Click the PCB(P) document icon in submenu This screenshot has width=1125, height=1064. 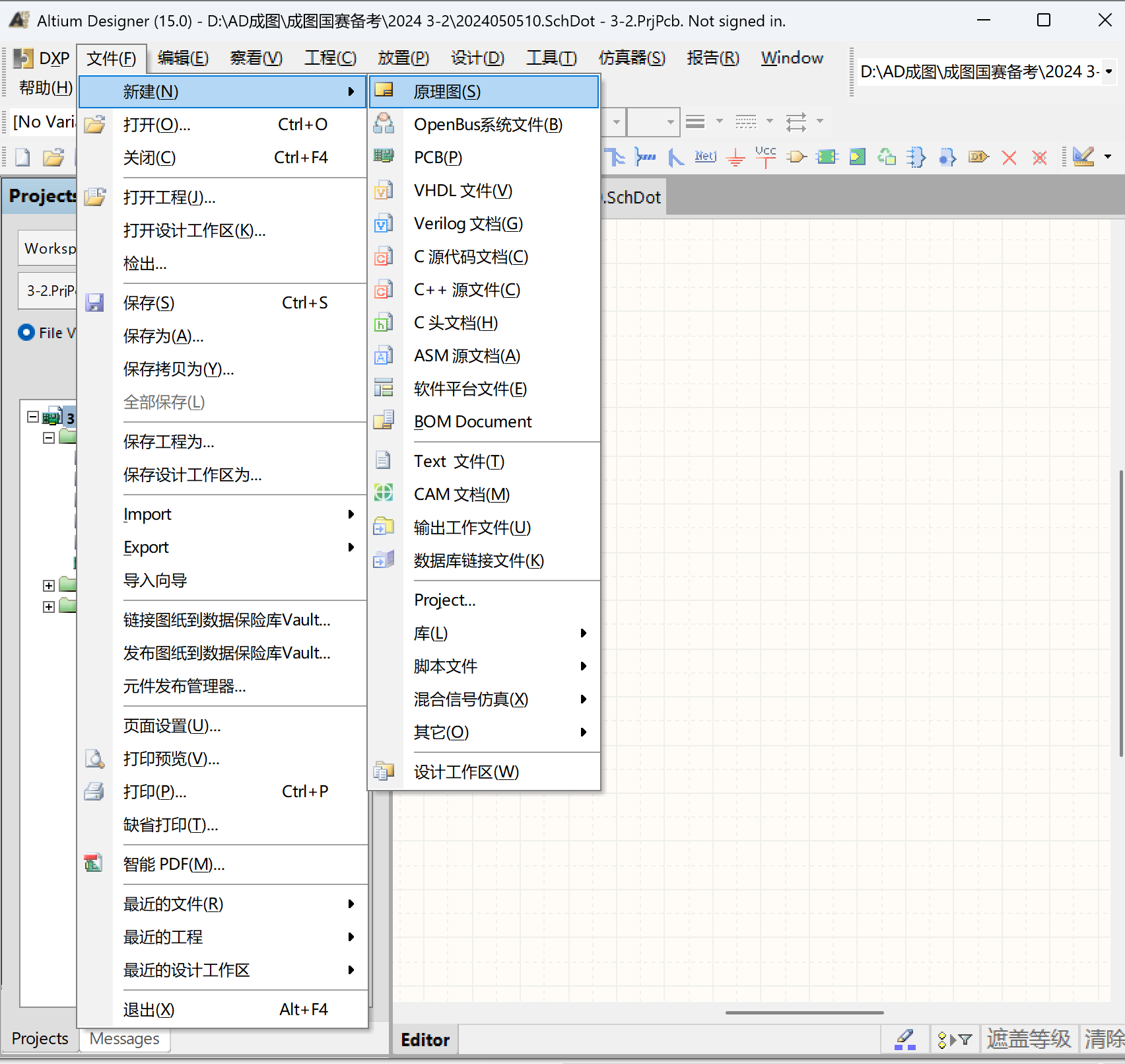pyautogui.click(x=384, y=157)
